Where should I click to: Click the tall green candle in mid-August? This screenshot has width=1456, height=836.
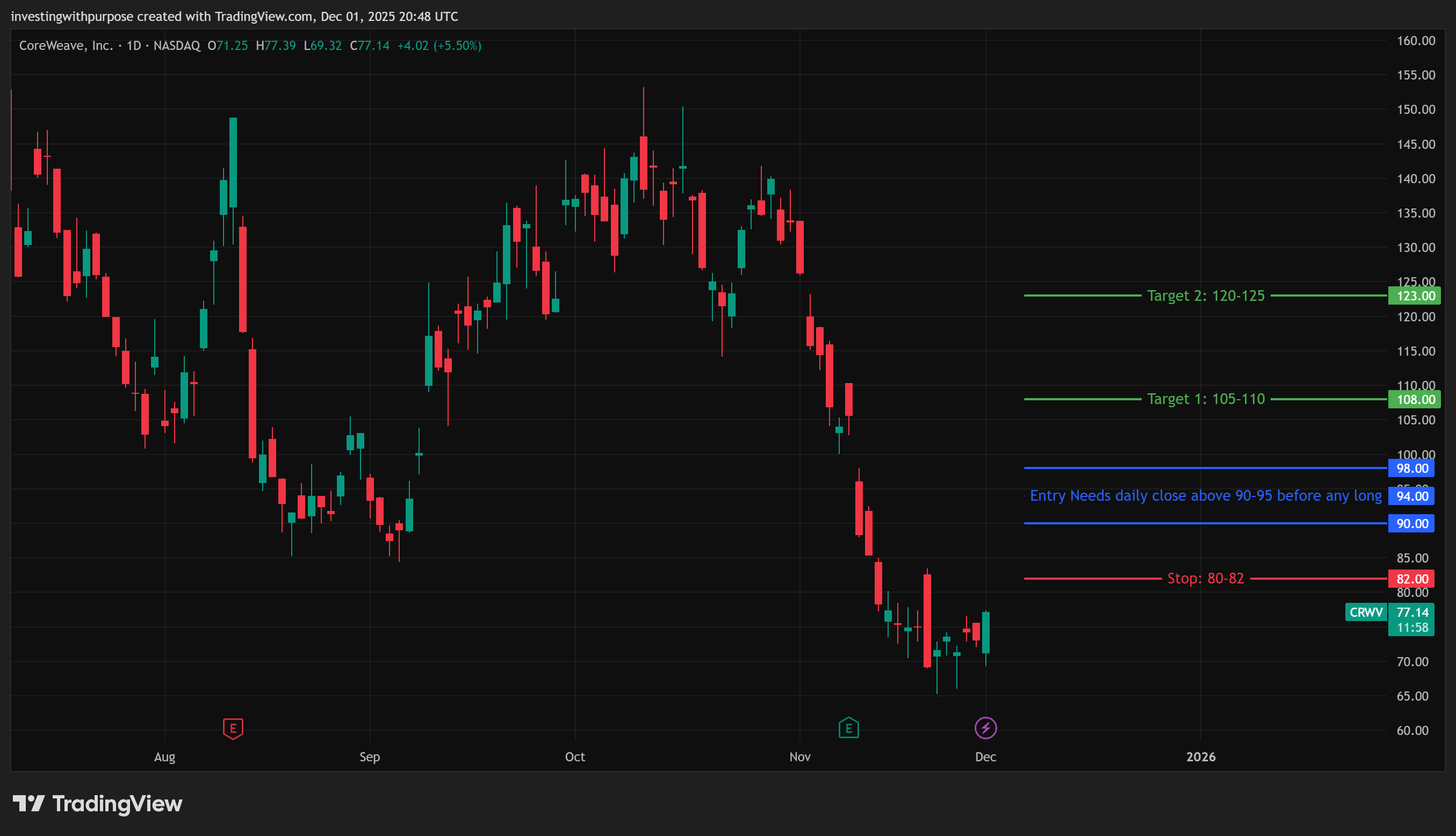tap(233, 162)
